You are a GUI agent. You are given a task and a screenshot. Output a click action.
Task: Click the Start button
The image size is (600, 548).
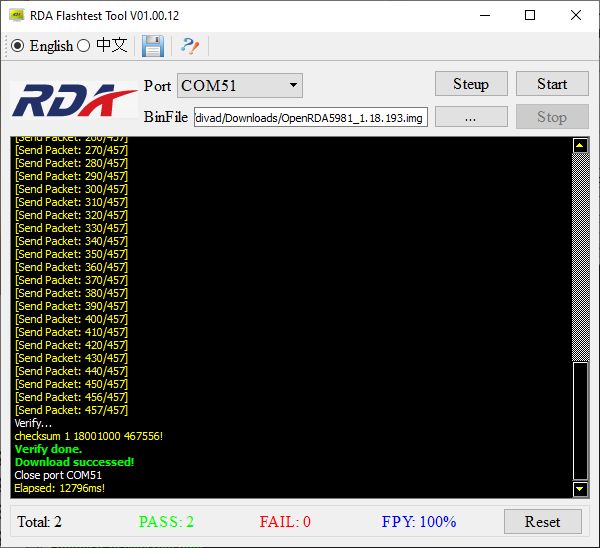click(552, 84)
